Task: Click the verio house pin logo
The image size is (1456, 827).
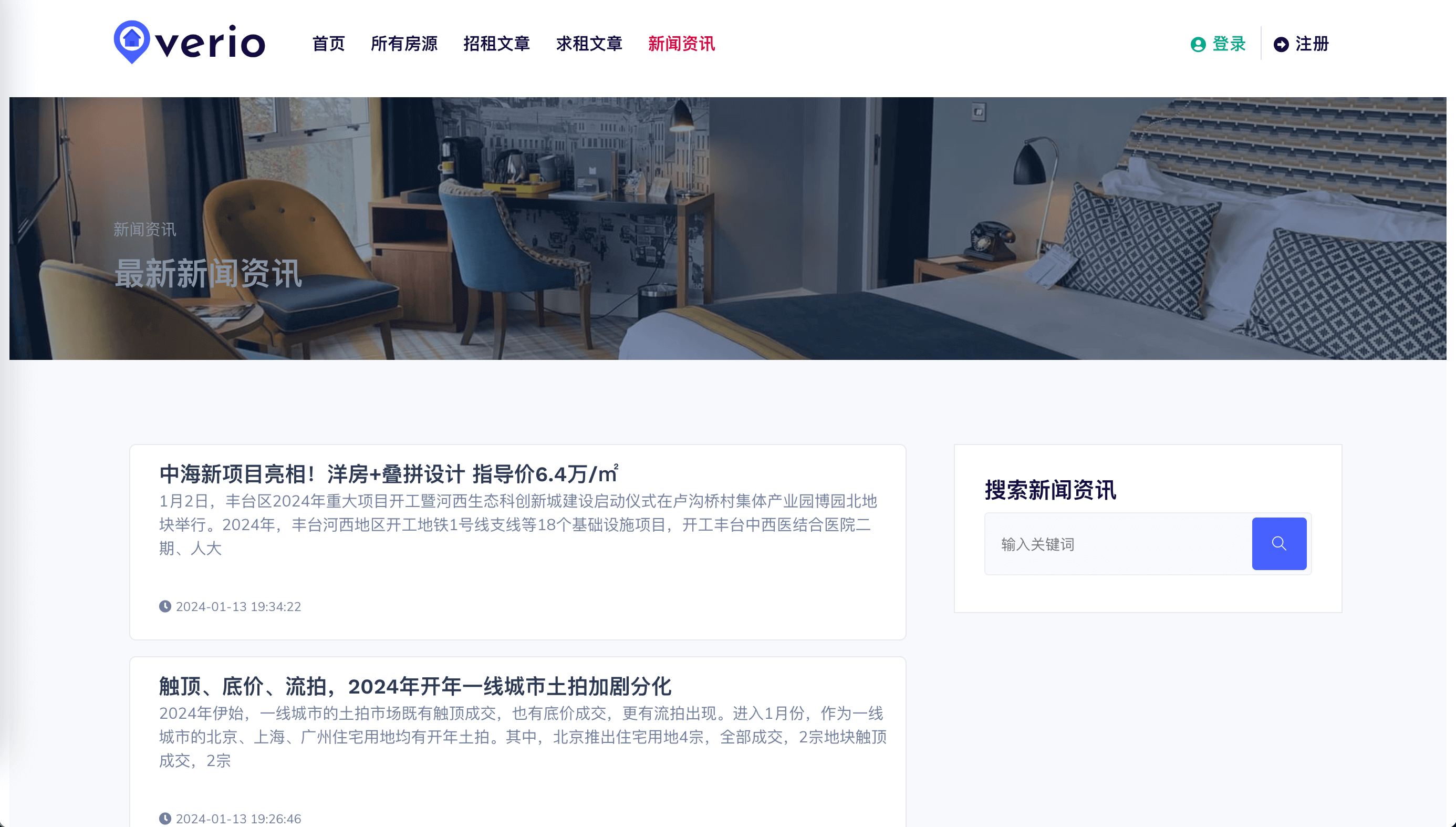Action: pos(132,42)
